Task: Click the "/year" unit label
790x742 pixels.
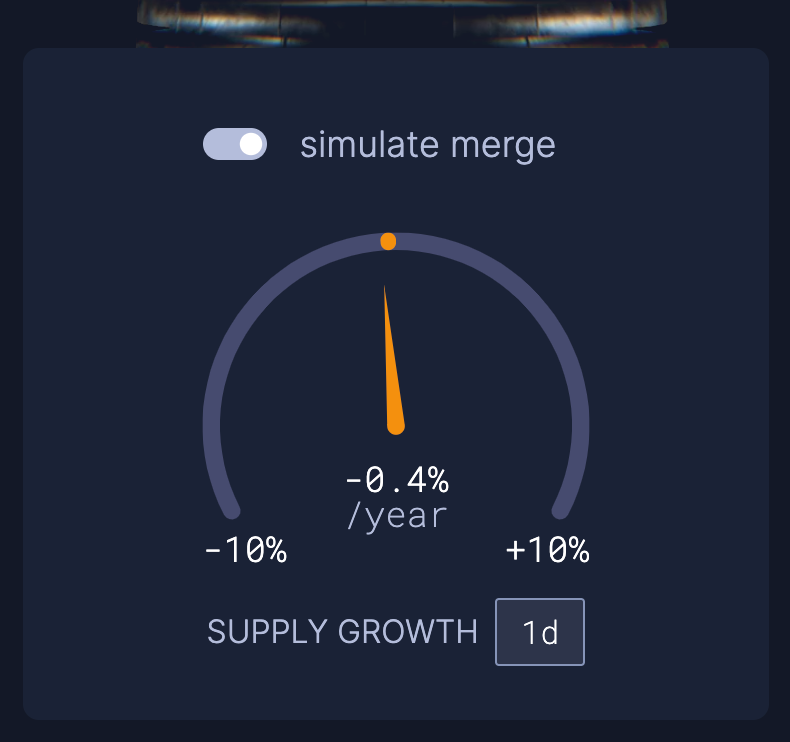Action: pyautogui.click(x=397, y=517)
